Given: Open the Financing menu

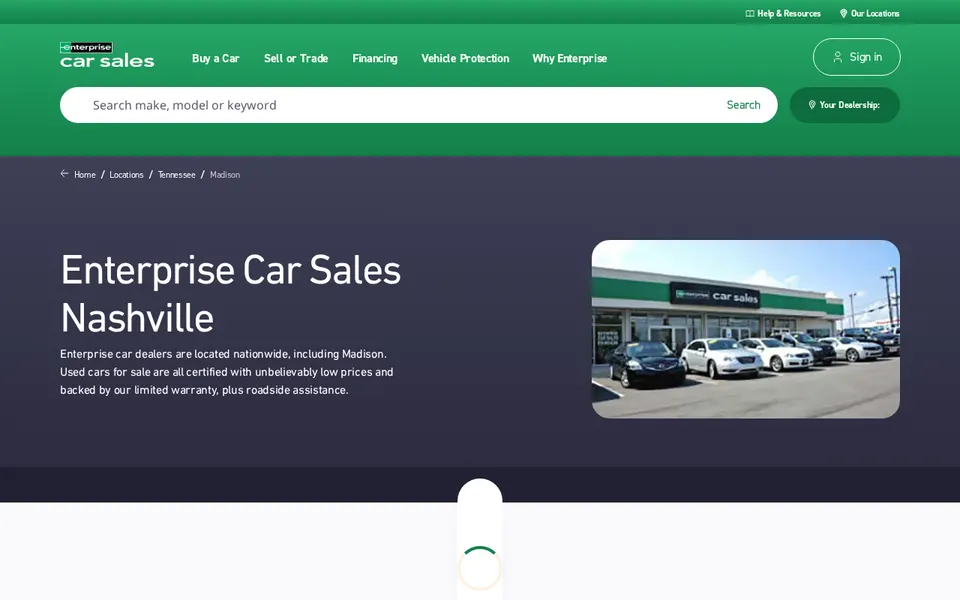Looking at the screenshot, I should point(375,59).
